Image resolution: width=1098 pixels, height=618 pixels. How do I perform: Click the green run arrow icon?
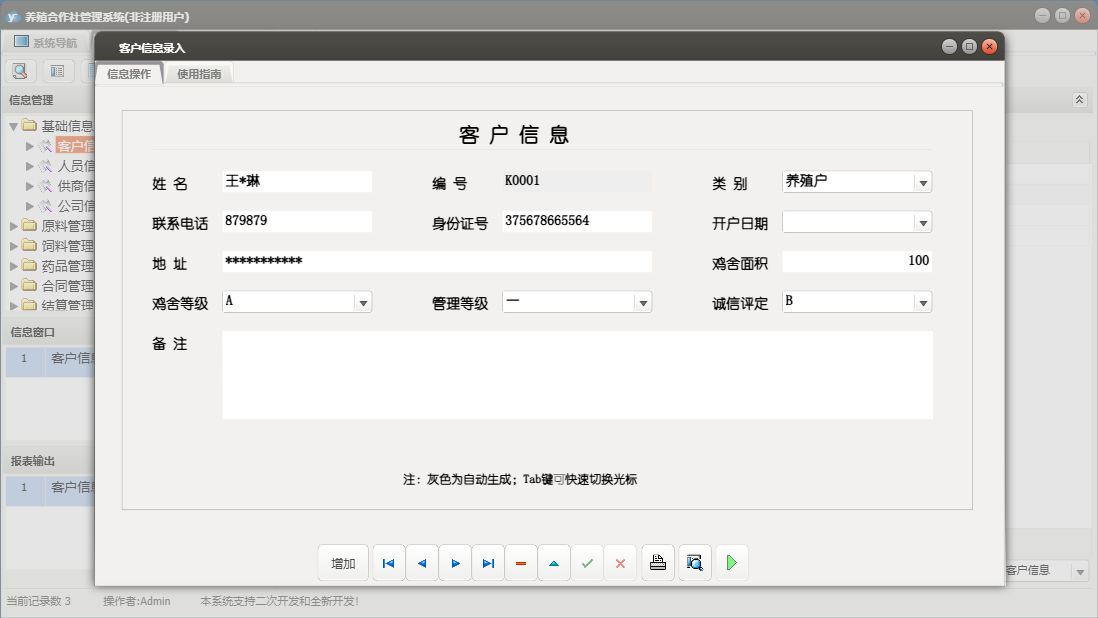tap(732, 562)
